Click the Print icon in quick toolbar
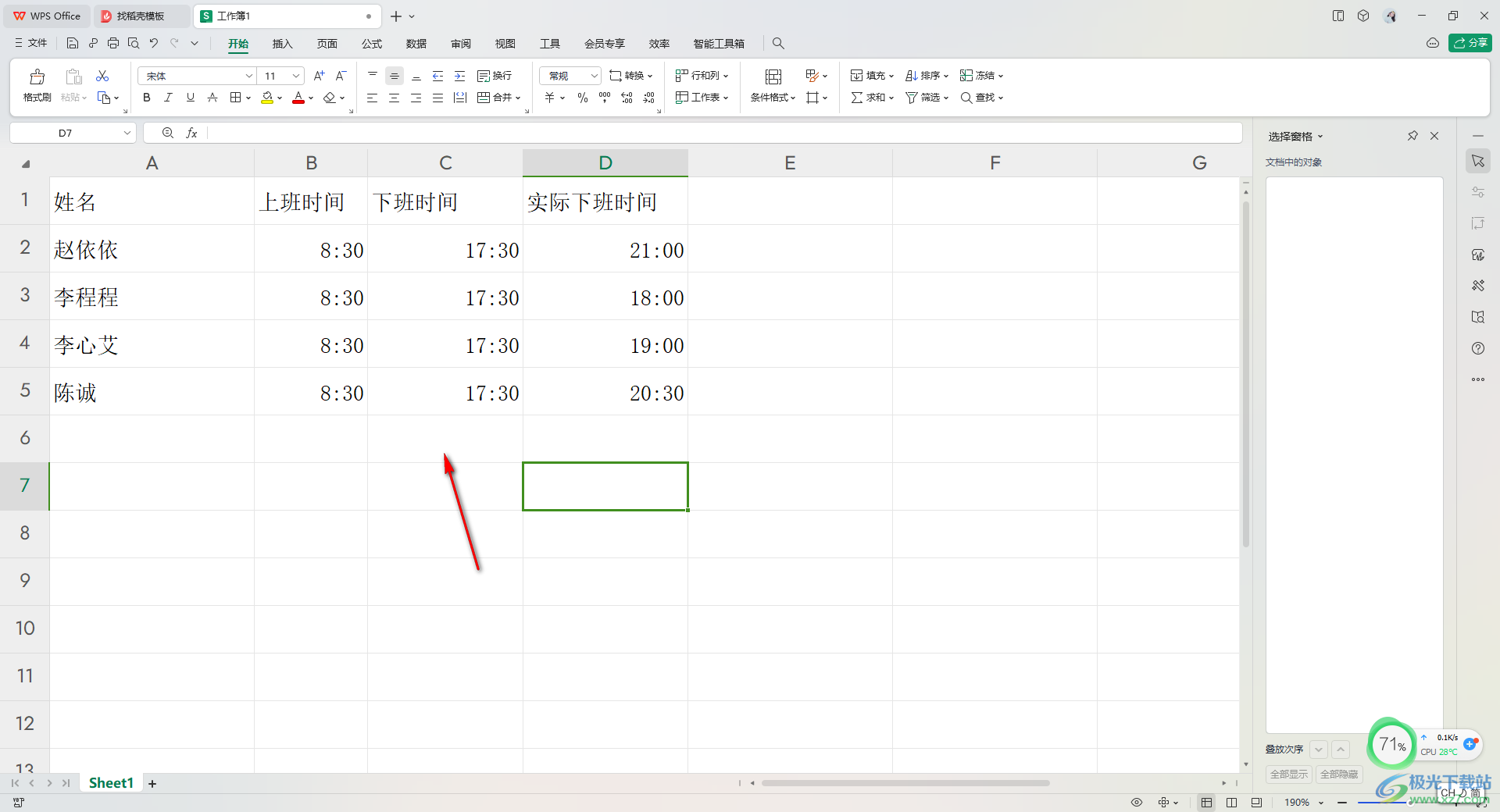This screenshot has height=812, width=1500. click(x=113, y=43)
